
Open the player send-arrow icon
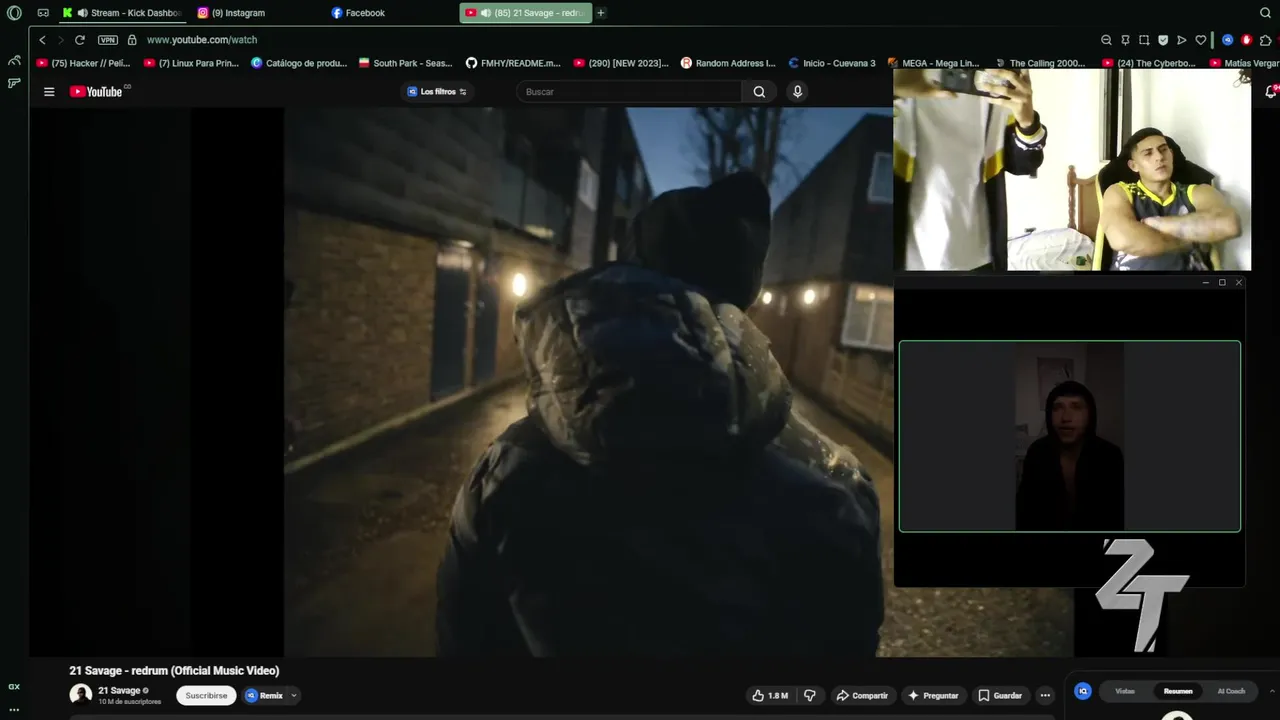pos(1182,40)
